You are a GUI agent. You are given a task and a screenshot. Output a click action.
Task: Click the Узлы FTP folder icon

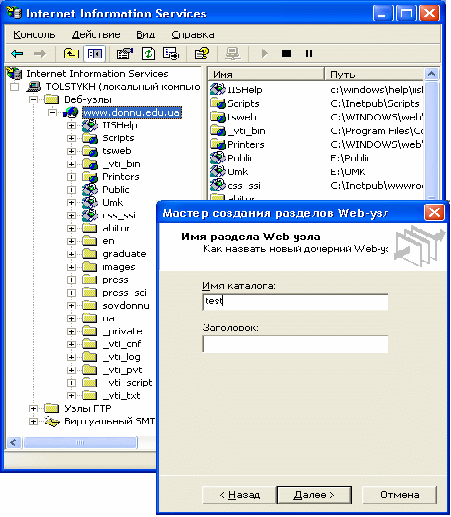pyautogui.click(x=52, y=408)
